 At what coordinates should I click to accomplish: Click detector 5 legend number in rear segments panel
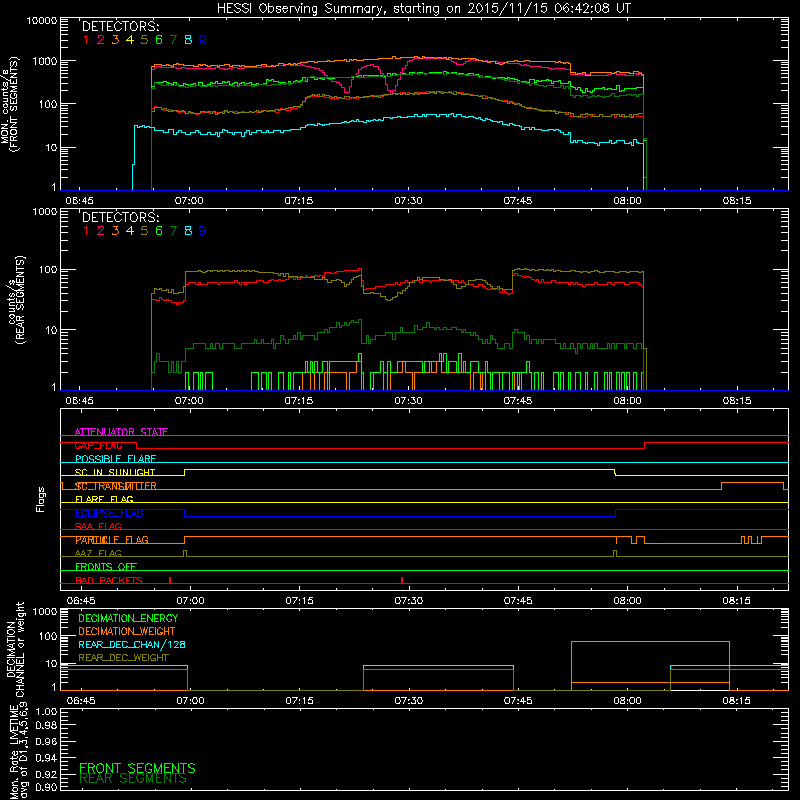[144, 231]
